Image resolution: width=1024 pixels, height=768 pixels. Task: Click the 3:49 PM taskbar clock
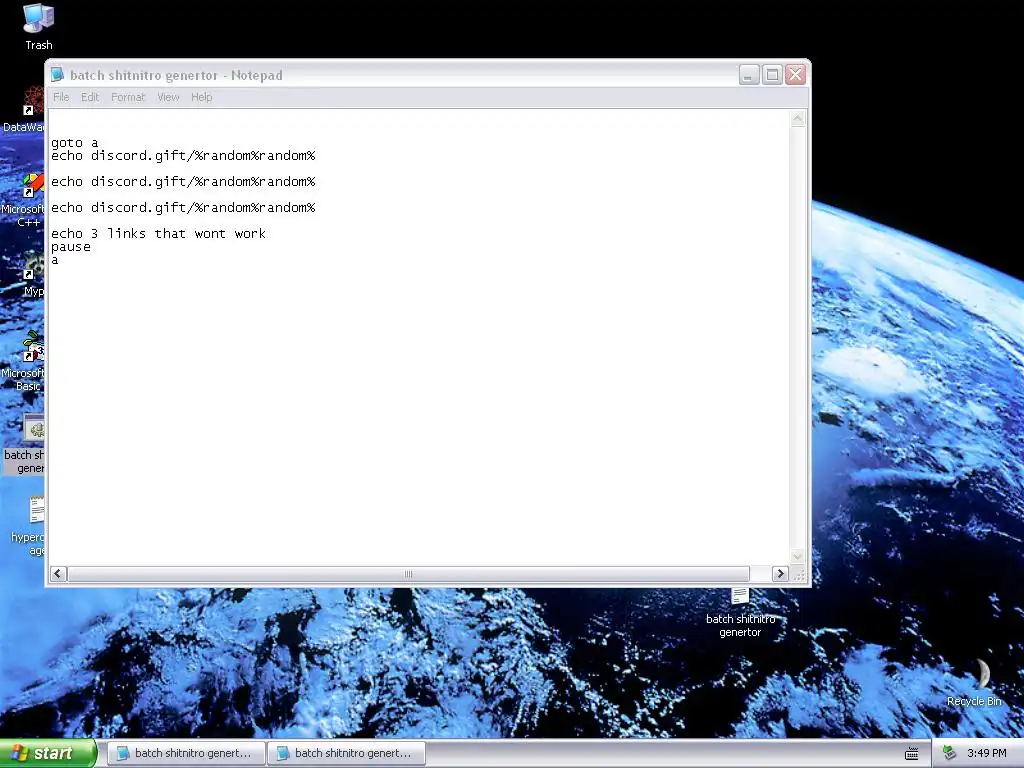point(987,753)
